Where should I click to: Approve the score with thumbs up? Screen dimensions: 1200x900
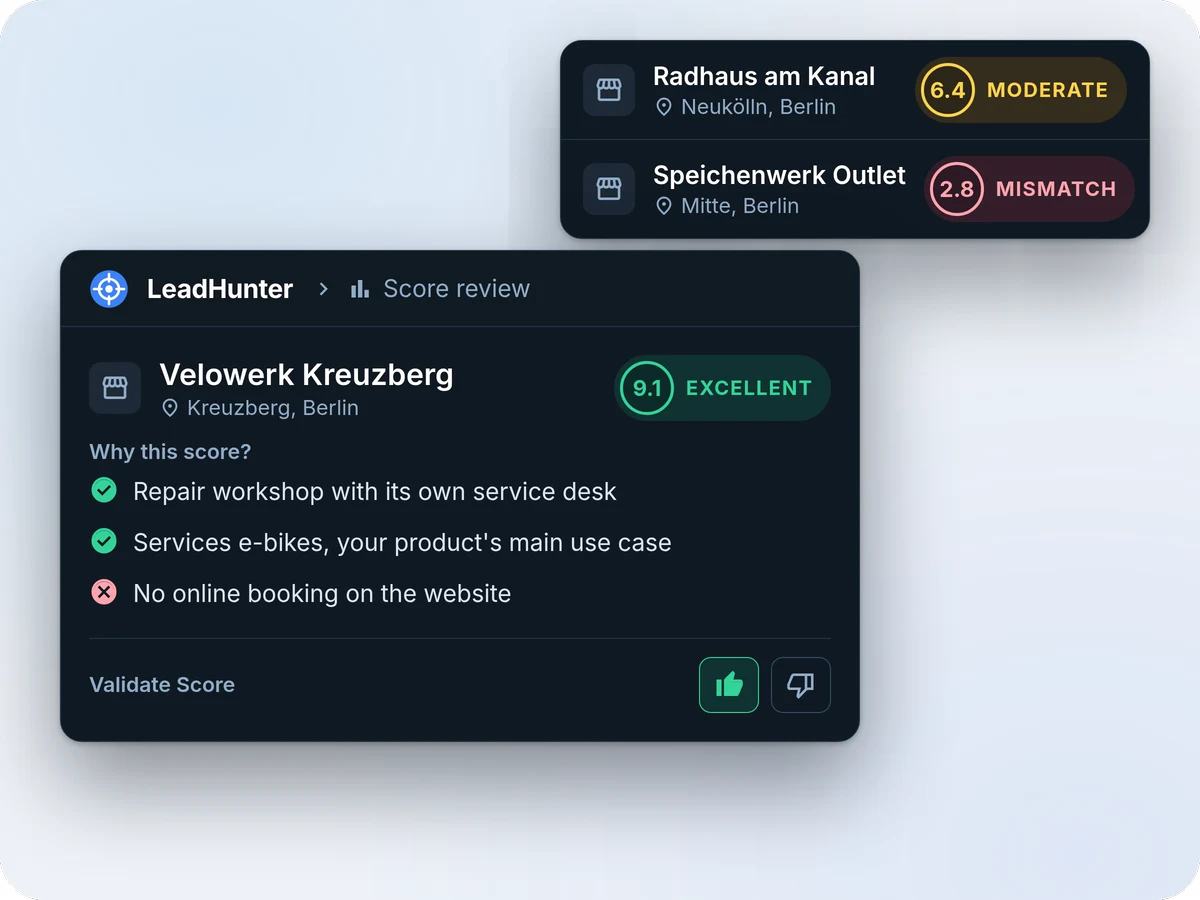(x=729, y=685)
